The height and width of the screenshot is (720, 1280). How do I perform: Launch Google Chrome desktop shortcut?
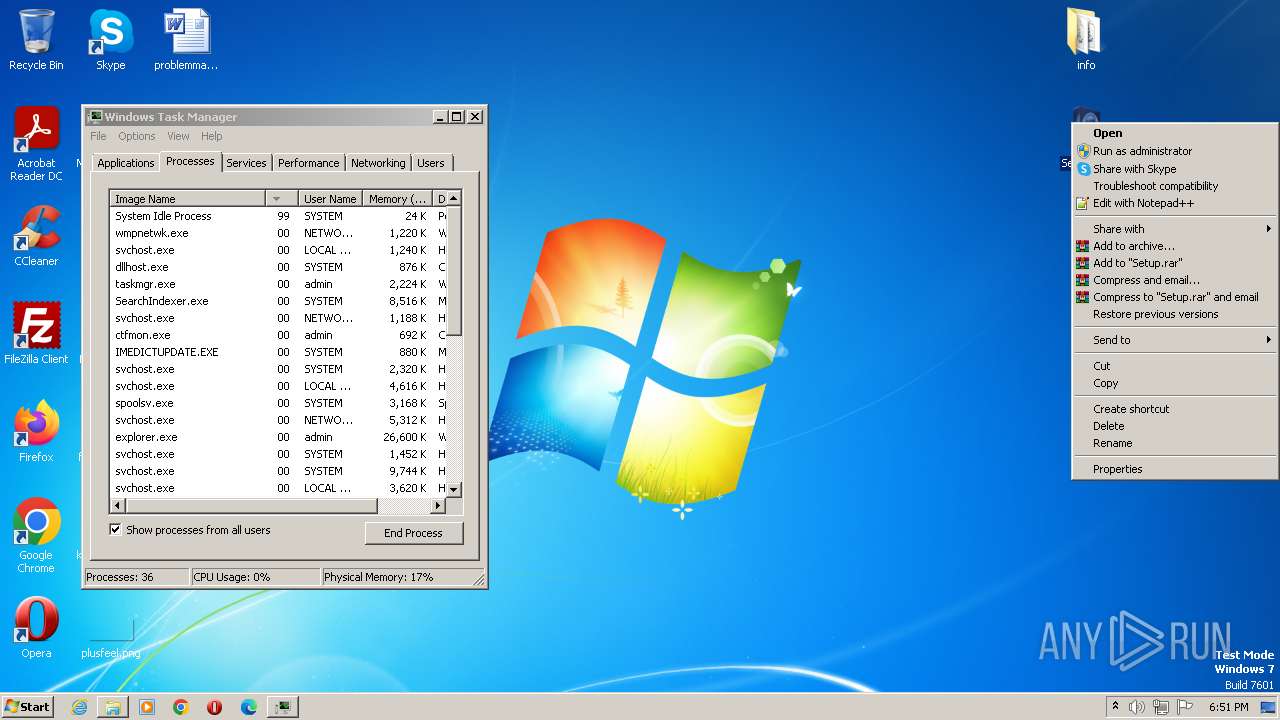(x=36, y=536)
